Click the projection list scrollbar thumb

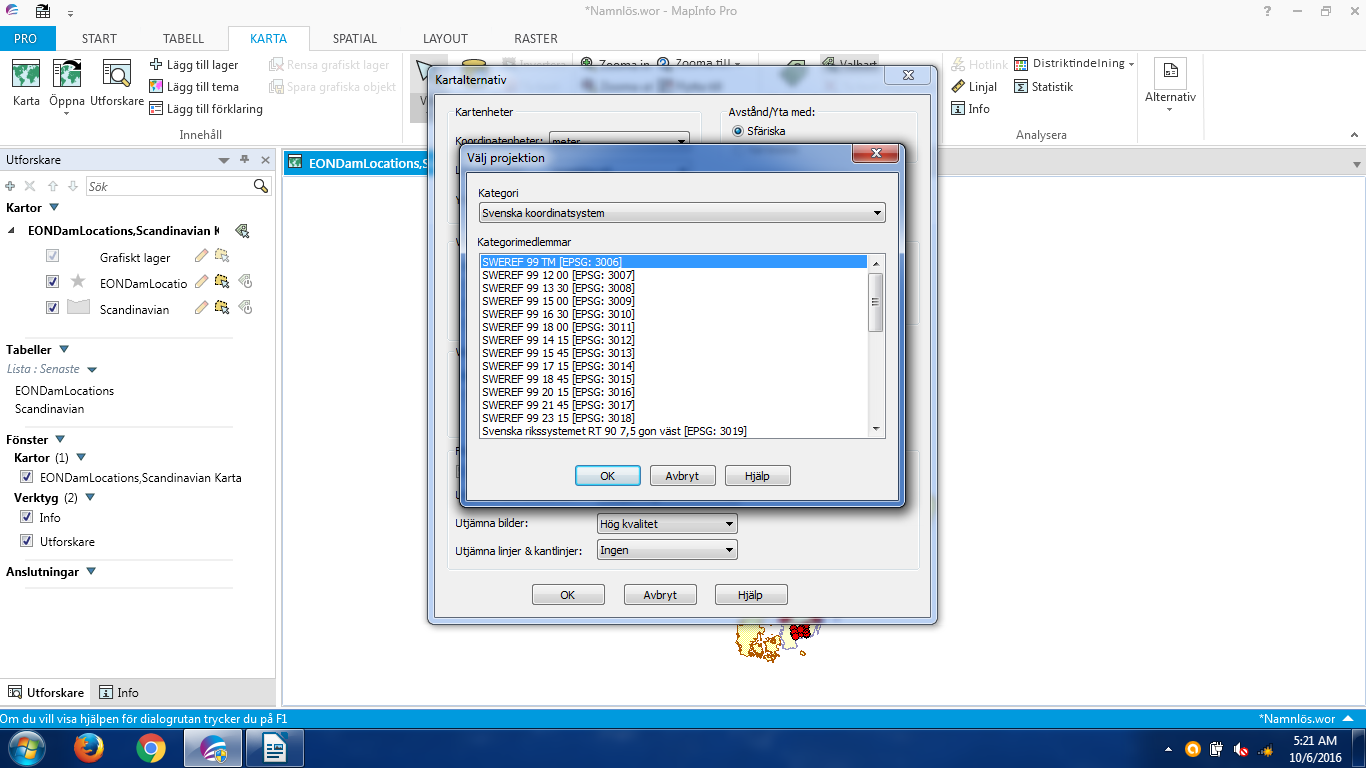pos(876,302)
